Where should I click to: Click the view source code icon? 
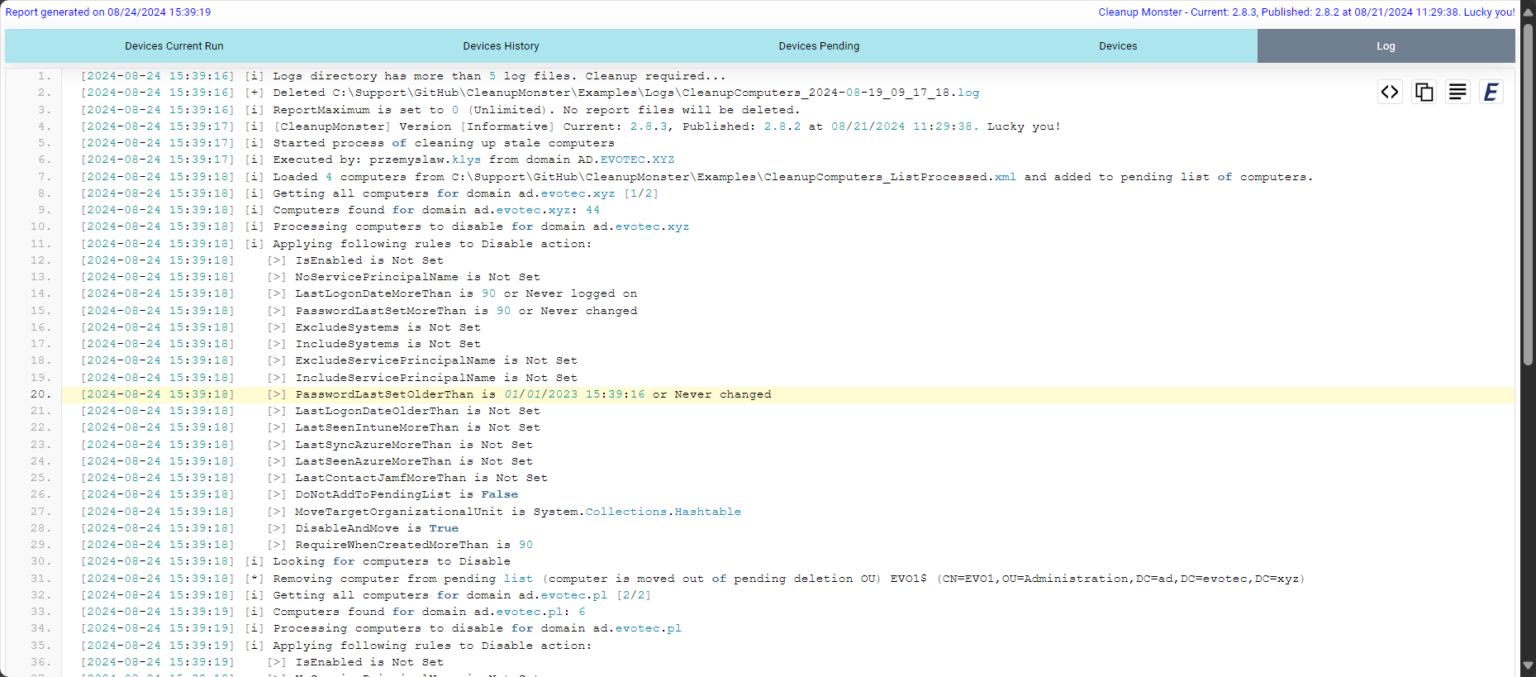tap(1389, 91)
